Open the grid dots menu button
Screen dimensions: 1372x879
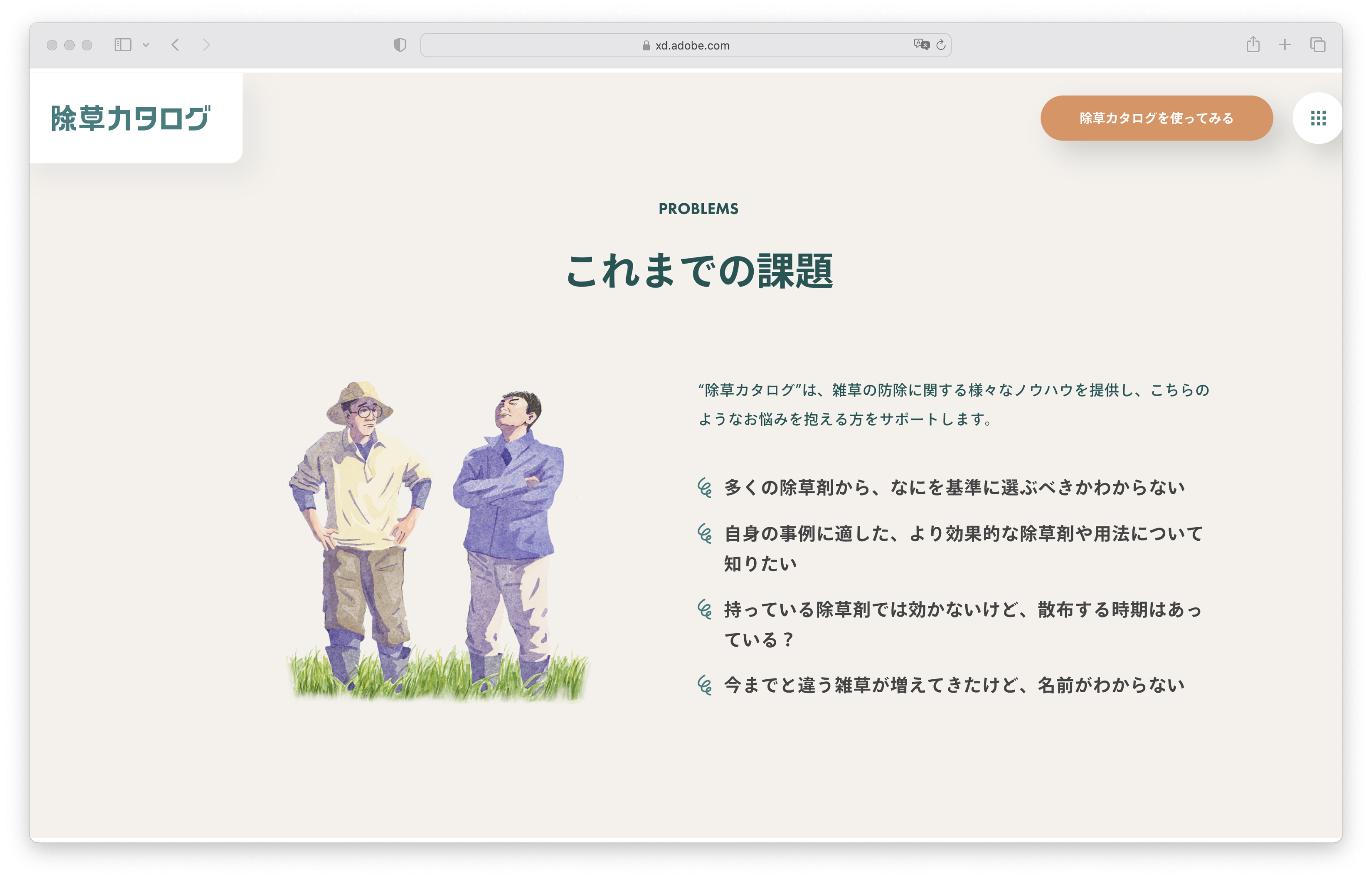(x=1318, y=118)
